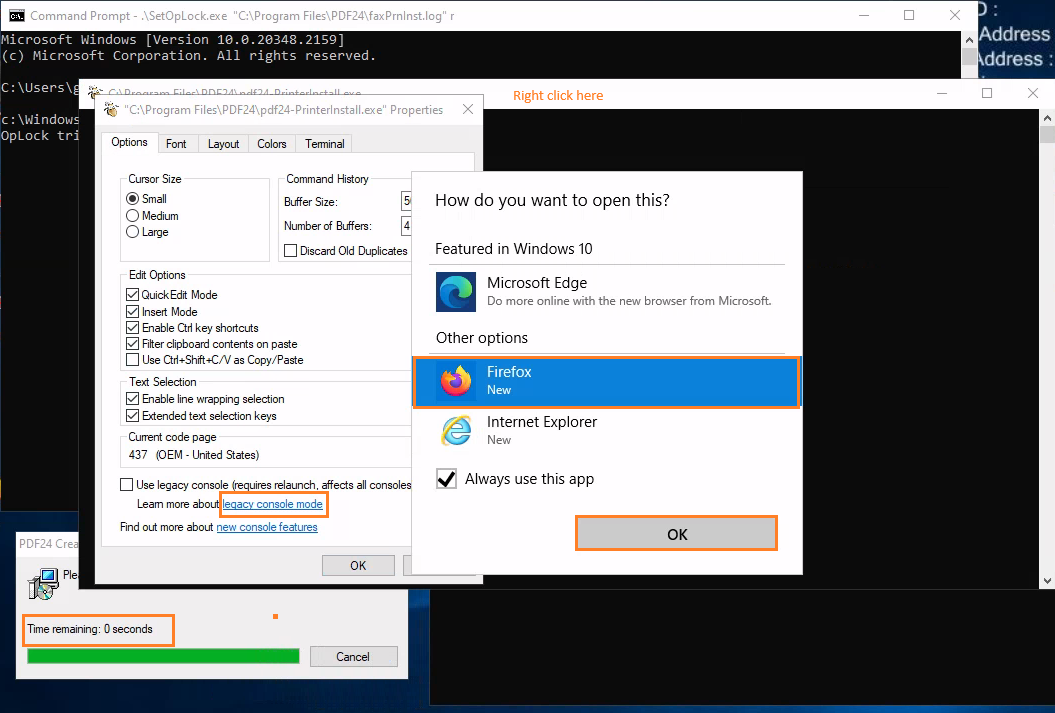Select the Small cursor size
Image resolution: width=1055 pixels, height=713 pixels.
point(133,198)
